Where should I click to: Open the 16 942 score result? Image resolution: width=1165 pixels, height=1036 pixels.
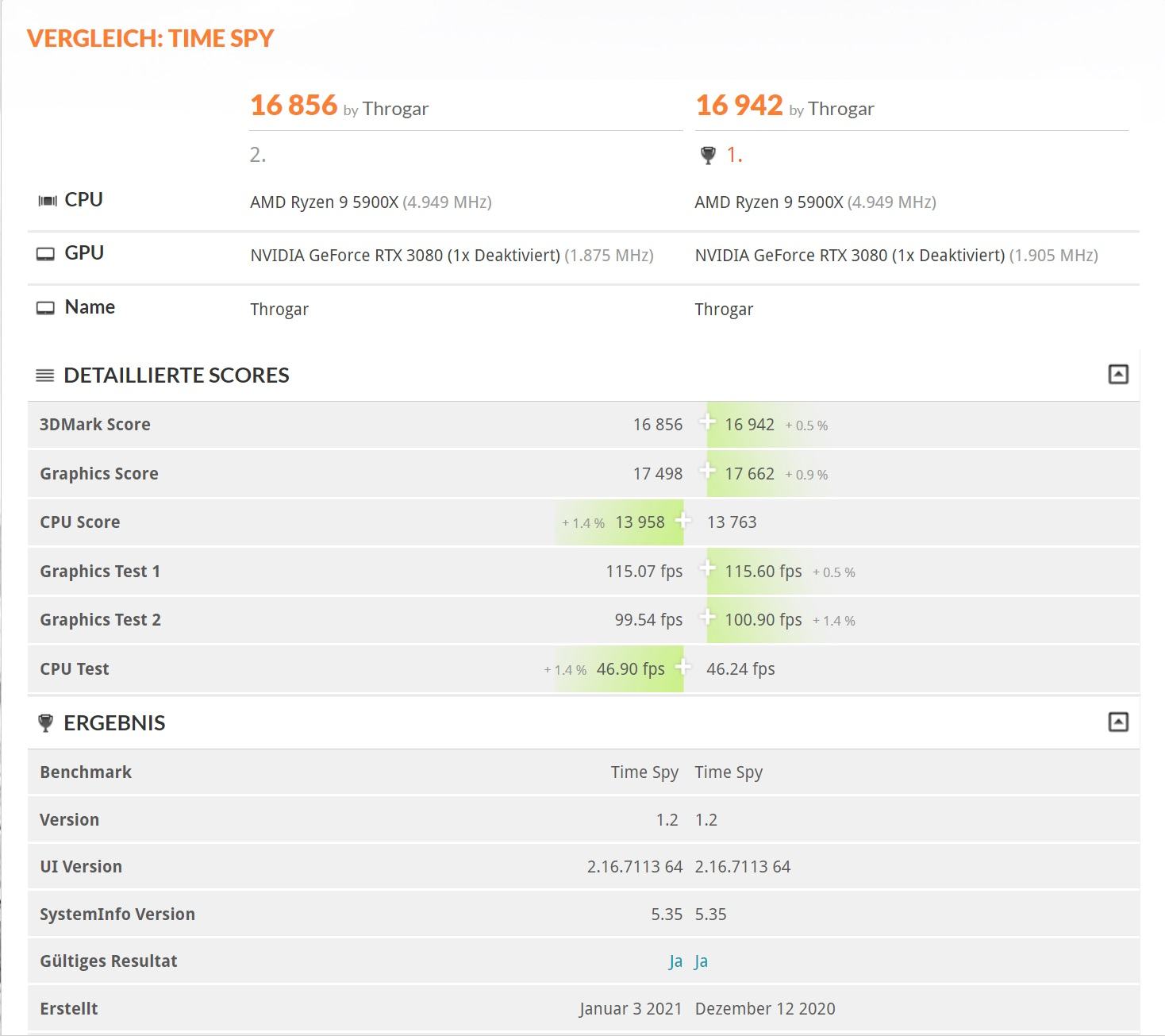pyautogui.click(x=740, y=105)
